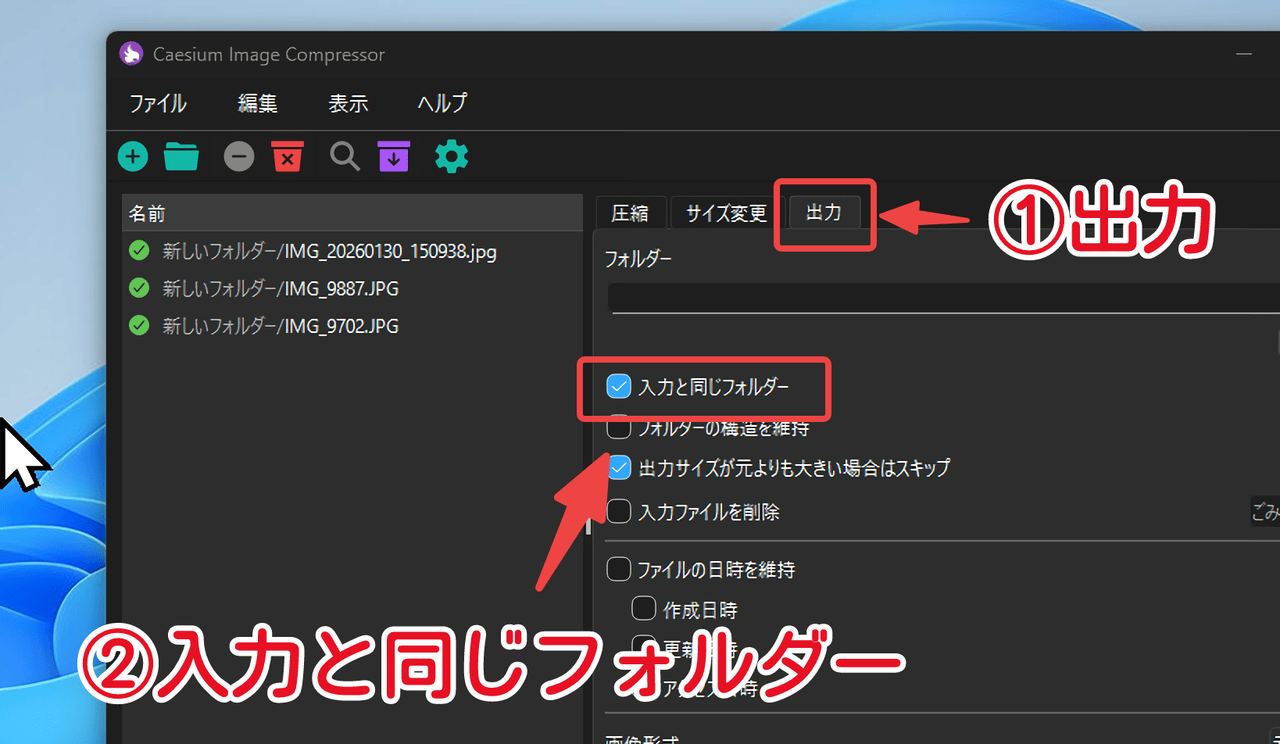The height and width of the screenshot is (744, 1280).
Task: Enable ファイルの日時を維持 checkbox
Action: 619,570
